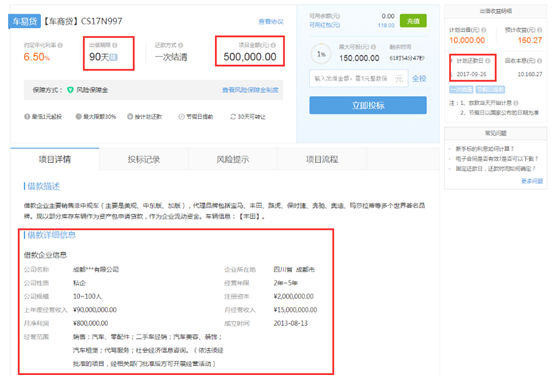
Task: Click the 2013-08-13 founding date
Action: (x=291, y=323)
